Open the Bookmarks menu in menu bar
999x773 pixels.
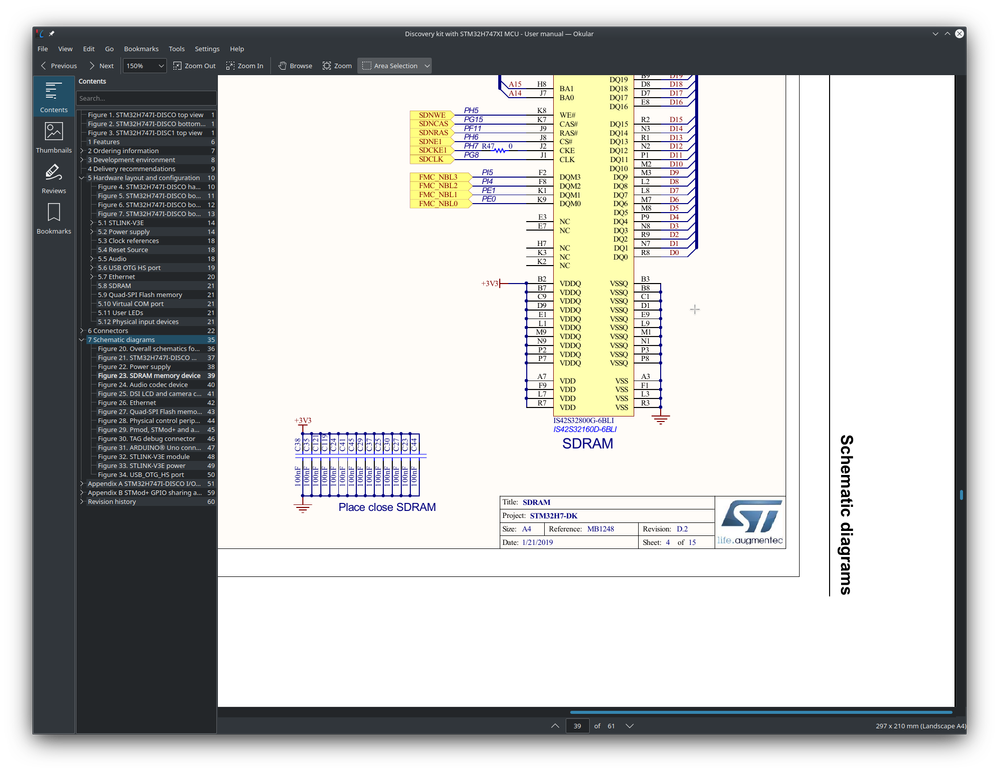tap(141, 48)
